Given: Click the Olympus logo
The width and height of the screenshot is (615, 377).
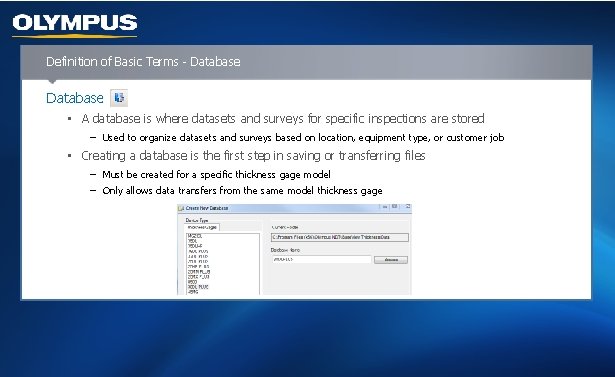Looking at the screenshot, I should (x=75, y=25).
